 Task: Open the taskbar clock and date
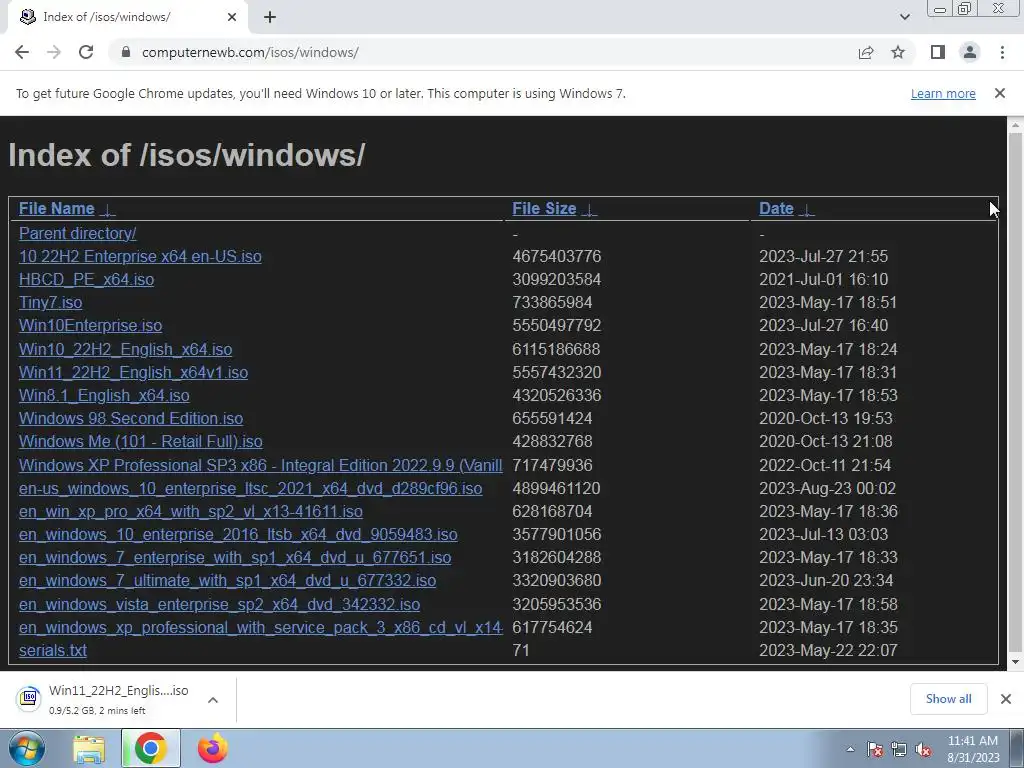click(973, 749)
